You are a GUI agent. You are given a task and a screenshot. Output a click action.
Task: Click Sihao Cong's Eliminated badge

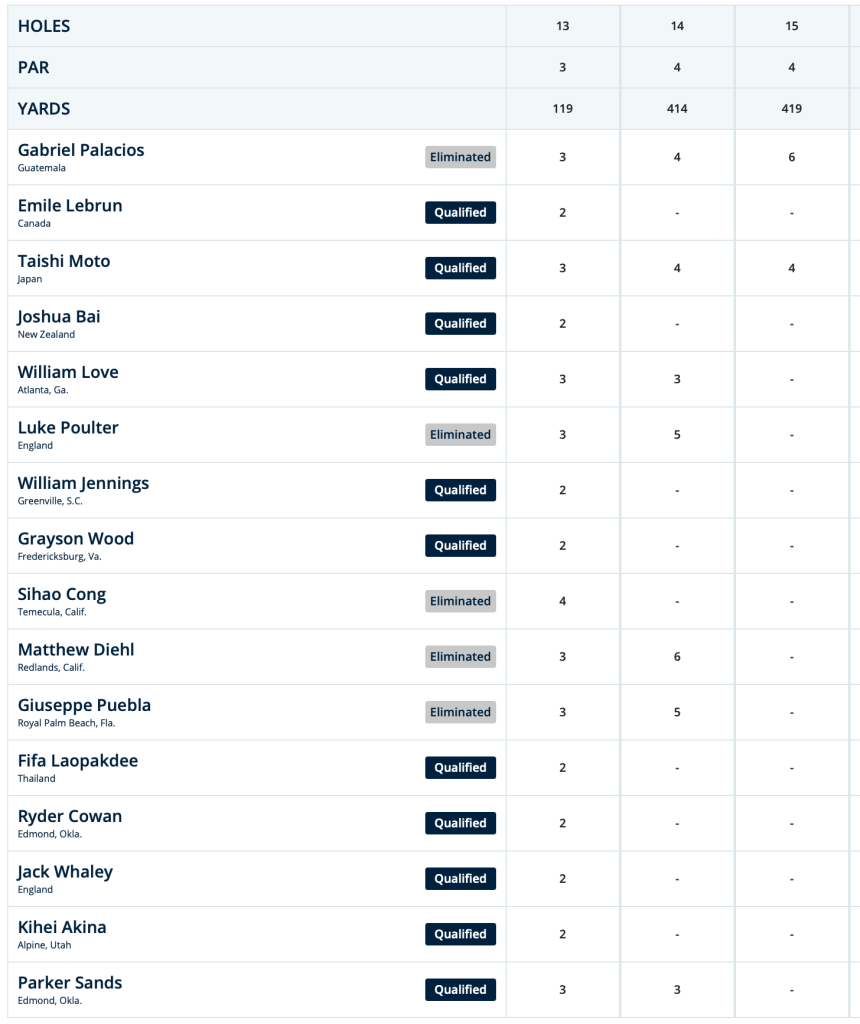[460, 601]
